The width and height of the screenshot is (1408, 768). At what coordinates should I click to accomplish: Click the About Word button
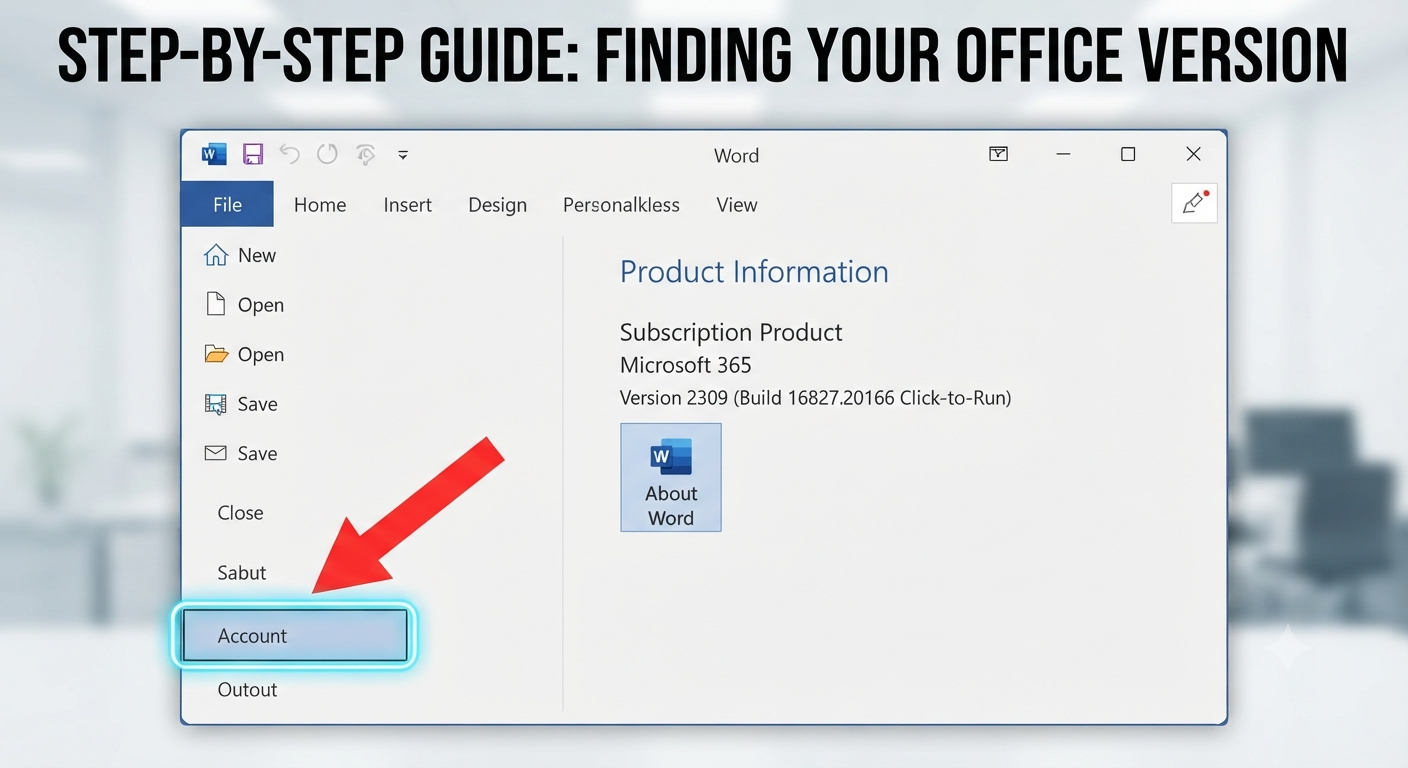click(671, 477)
